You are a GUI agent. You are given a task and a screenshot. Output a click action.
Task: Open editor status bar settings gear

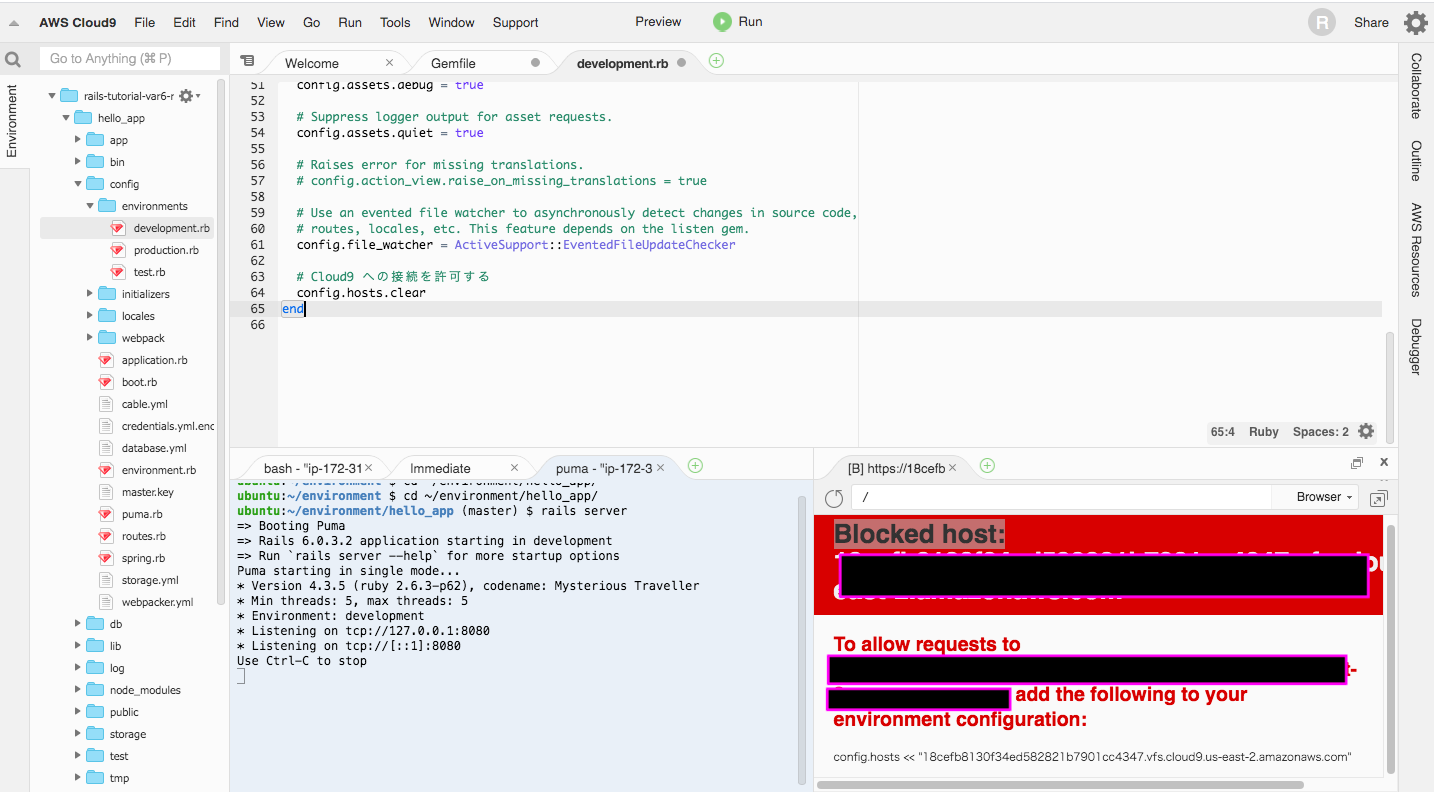[x=1366, y=432]
